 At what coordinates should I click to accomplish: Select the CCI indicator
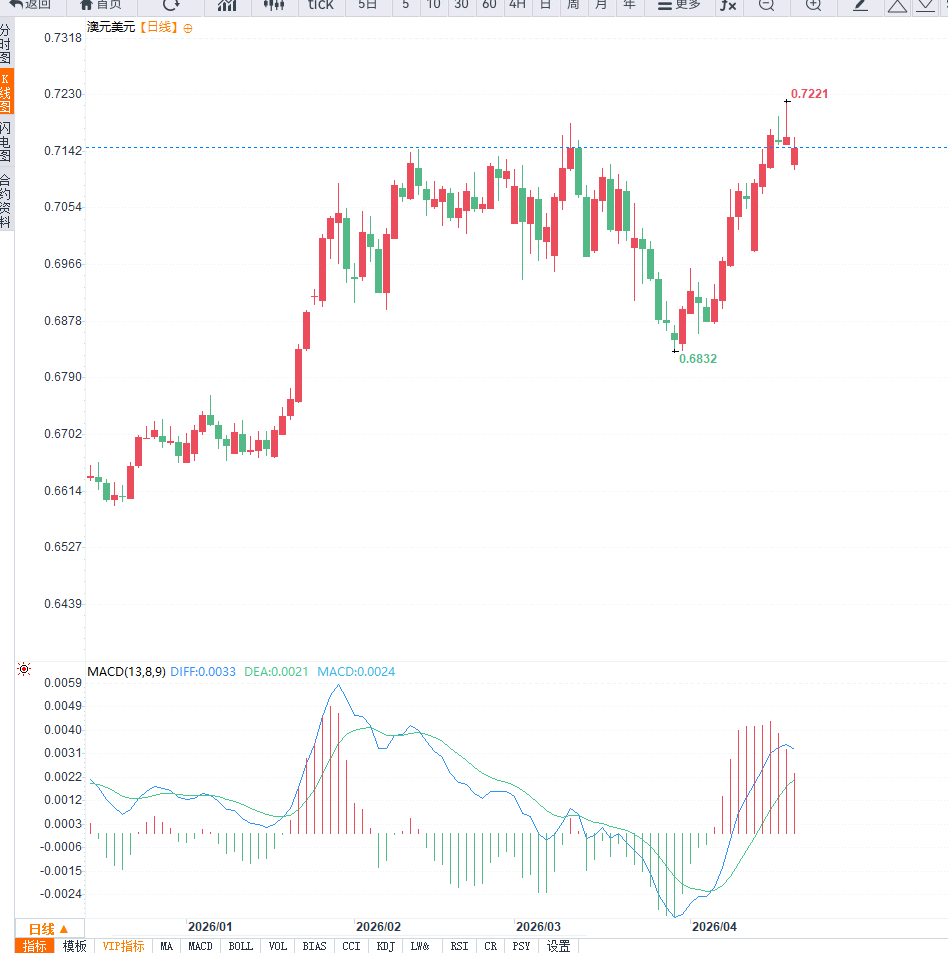click(351, 946)
